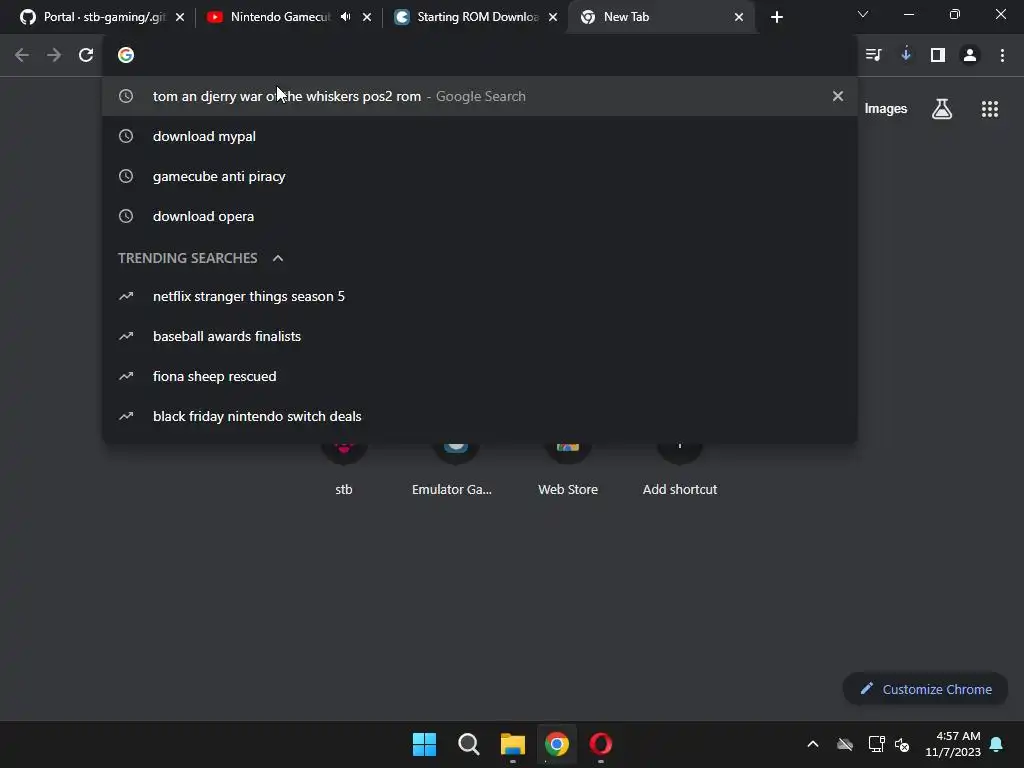The image size is (1024, 768).
Task: Click Add shortcut
Action: click(679, 470)
